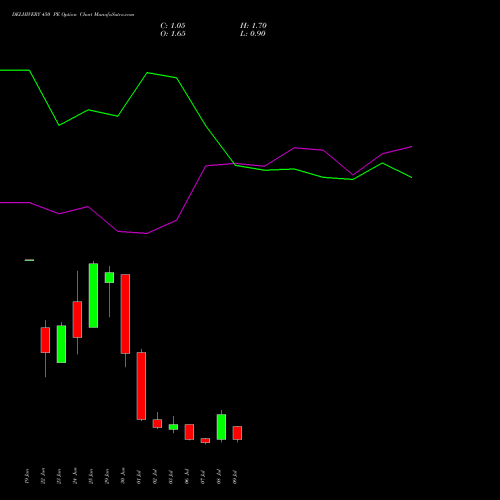This screenshot has width=500, height=500.
Task: Click the '22 Jun' date axis label
Action: pos(43,476)
